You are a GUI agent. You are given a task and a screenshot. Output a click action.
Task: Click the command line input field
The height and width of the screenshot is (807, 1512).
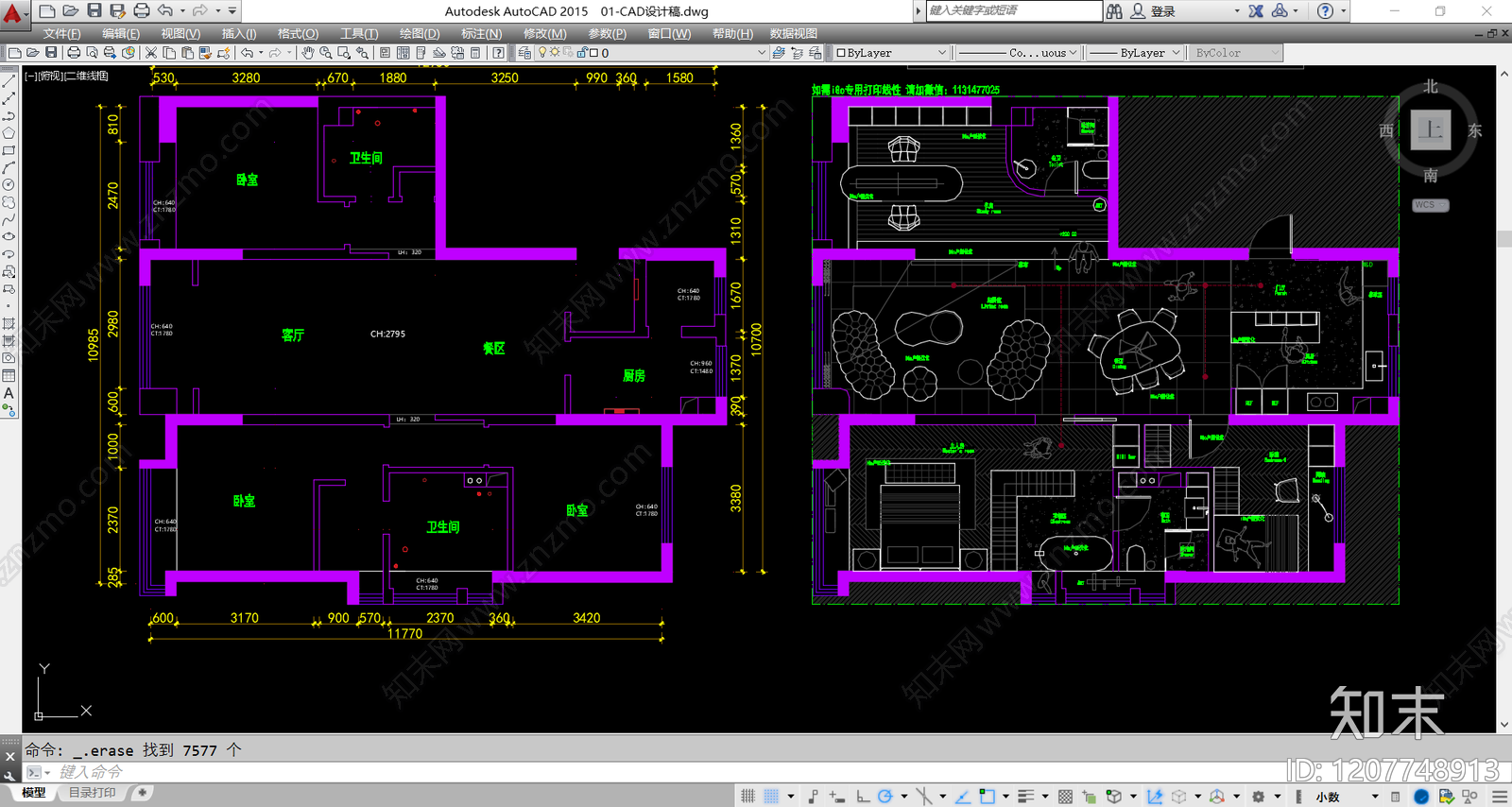(x=661, y=772)
